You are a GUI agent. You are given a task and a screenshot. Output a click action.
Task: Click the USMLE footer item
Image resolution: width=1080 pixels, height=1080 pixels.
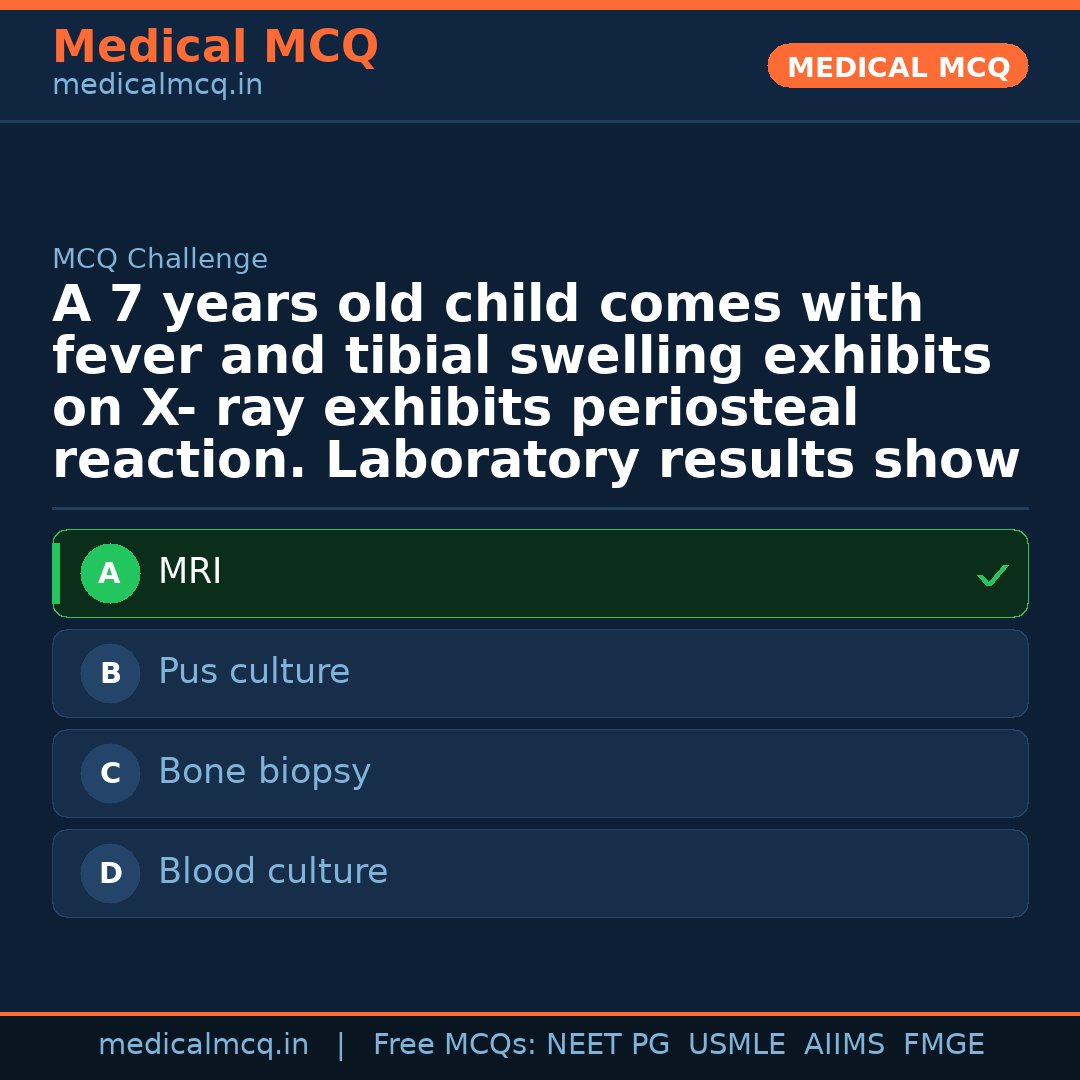[x=736, y=1045]
